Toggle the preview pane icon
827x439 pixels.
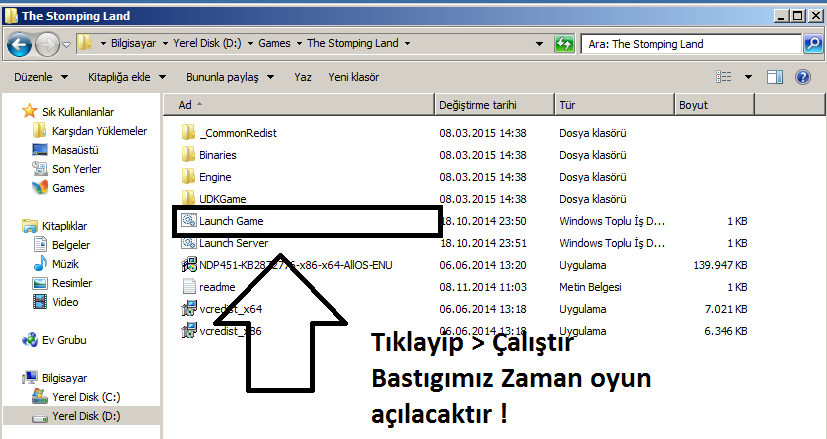(775, 77)
